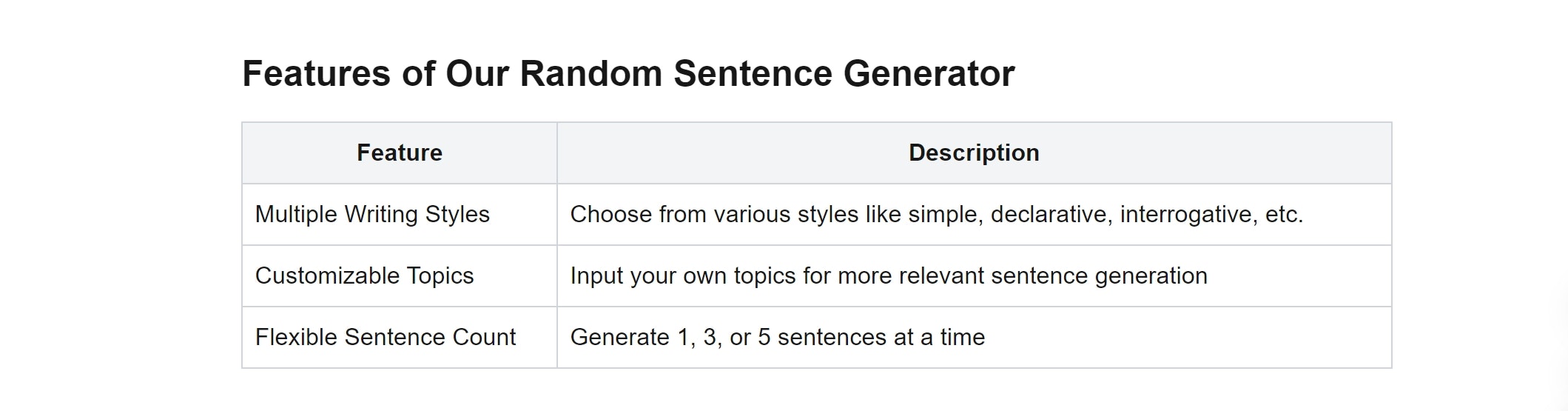Viewport: 1568px width, 411px height.
Task: Click the Customizable Topics cell
Action: point(400,275)
